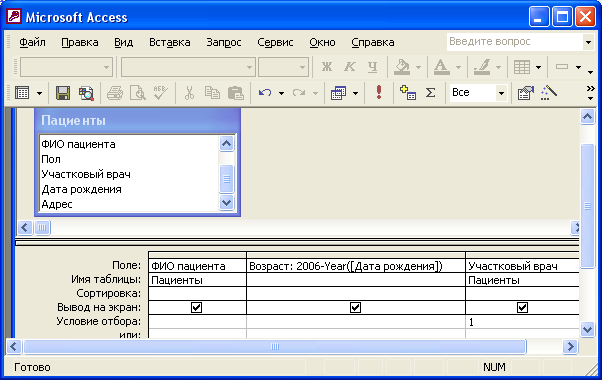This screenshot has height=380, width=602.
Task: Click the Query Type icon
Action: (x=339, y=93)
